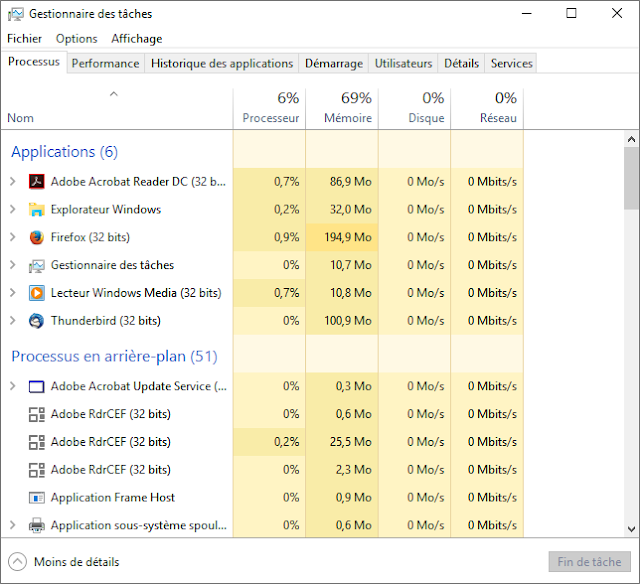Click the scrollbar down arrow
The width and height of the screenshot is (640, 584).
pos(631,529)
